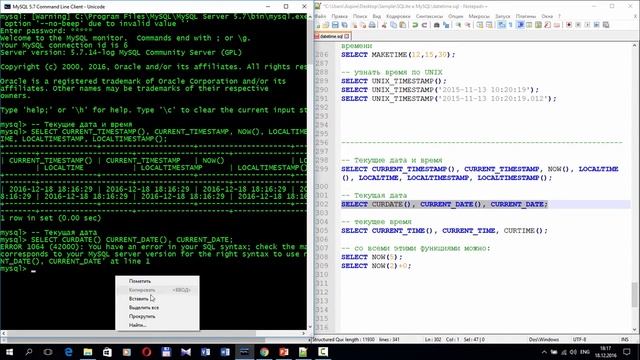The image size is (640, 360).
Task: Click SELECT NOW(5); line in editor
Action: (372, 257)
